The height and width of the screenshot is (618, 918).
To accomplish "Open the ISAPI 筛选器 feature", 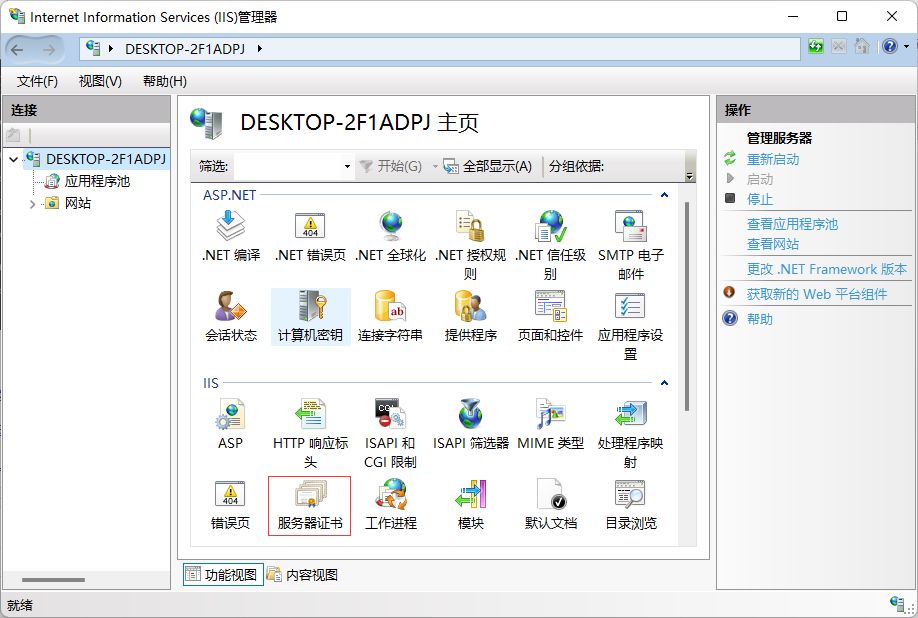I will click(471, 424).
